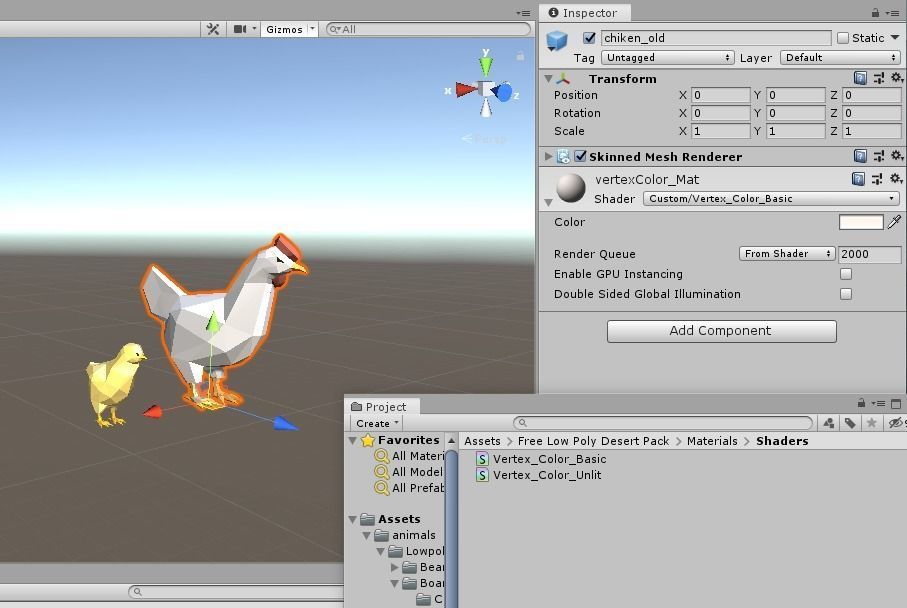Collapse the Transform component

tap(548, 79)
